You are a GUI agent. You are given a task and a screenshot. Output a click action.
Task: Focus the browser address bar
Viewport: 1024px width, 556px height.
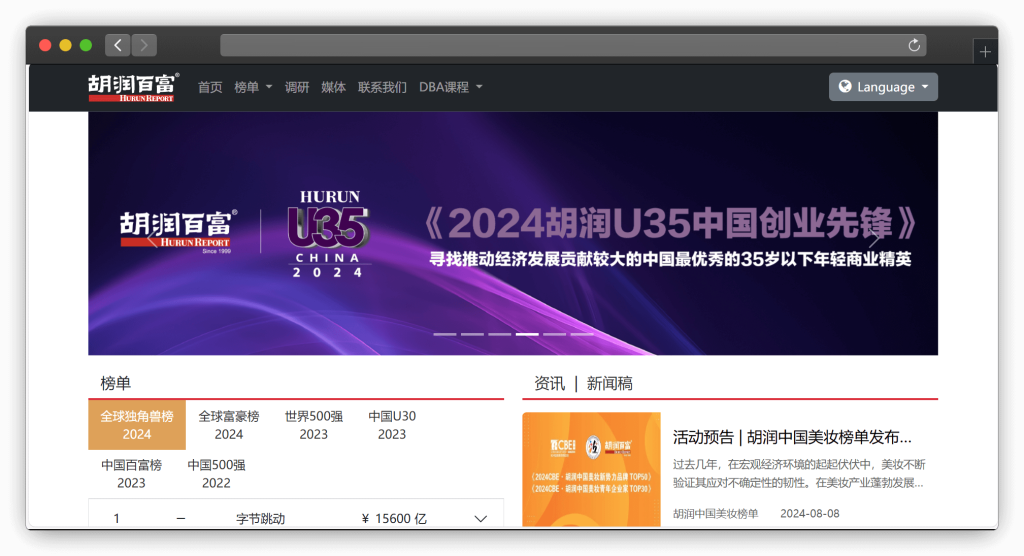(573, 45)
